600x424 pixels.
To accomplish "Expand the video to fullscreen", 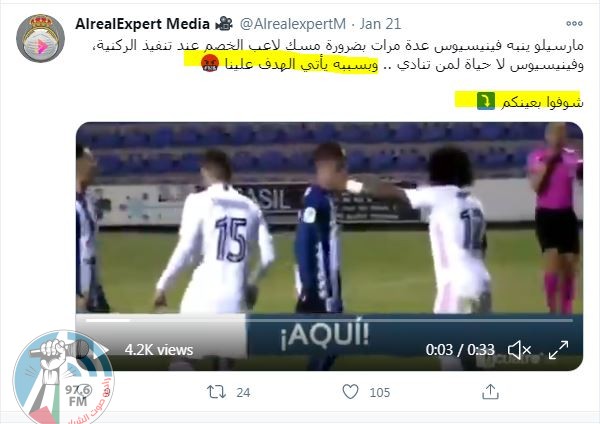I will point(558,350).
